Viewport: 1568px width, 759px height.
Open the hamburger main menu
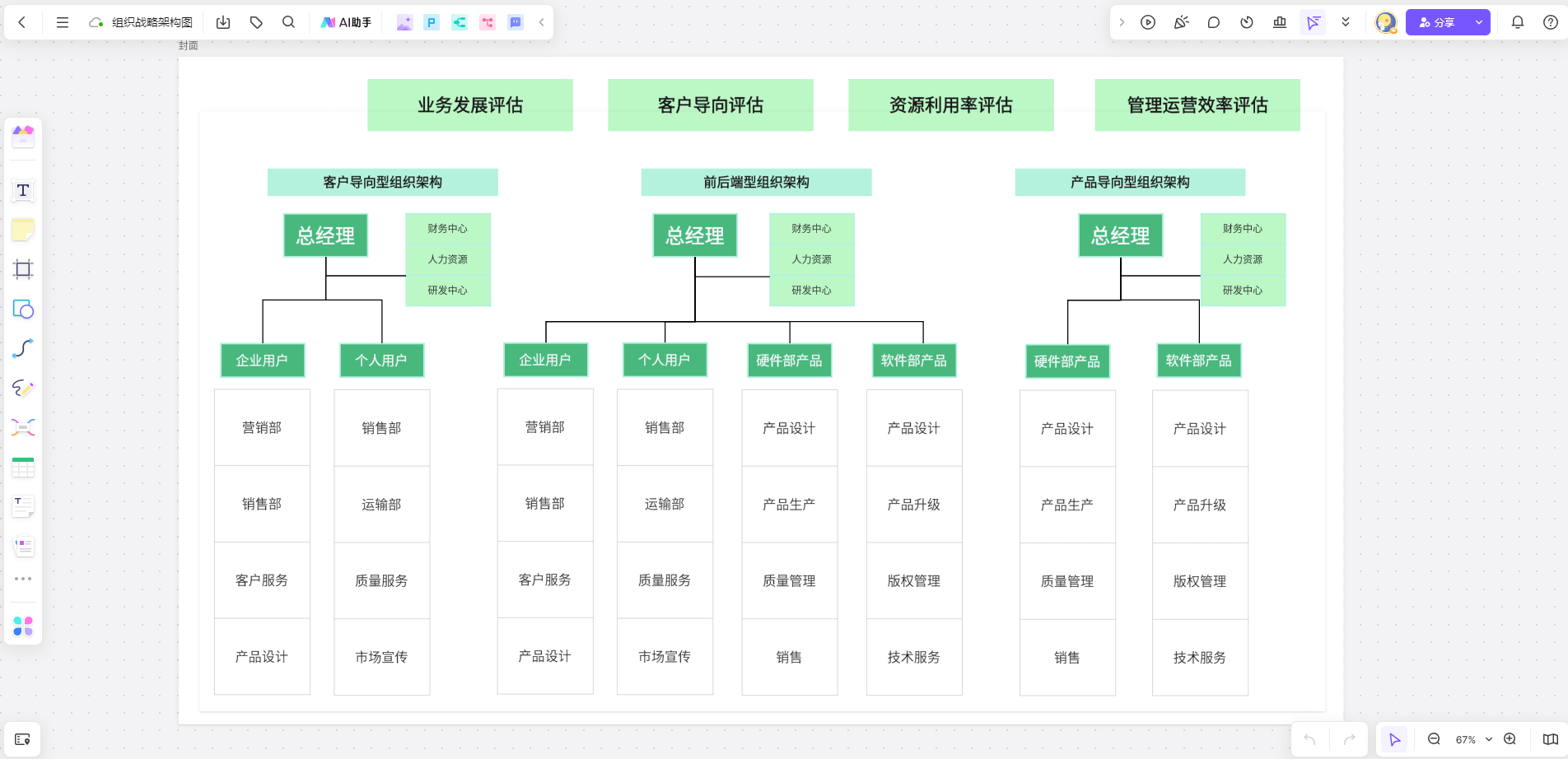tap(62, 22)
